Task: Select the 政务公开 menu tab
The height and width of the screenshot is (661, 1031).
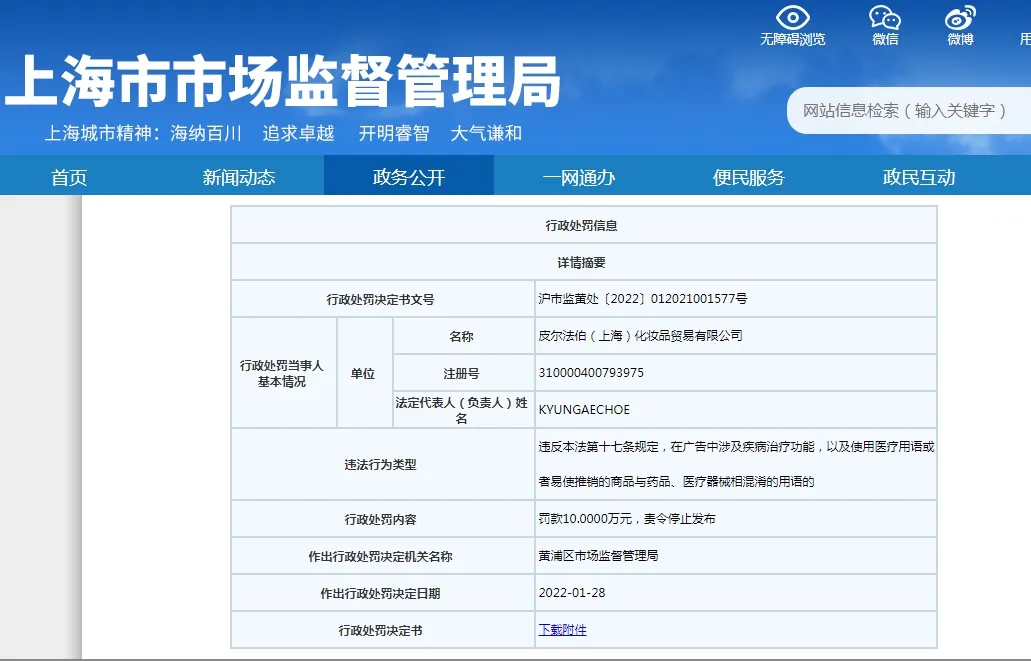Action: point(409,176)
